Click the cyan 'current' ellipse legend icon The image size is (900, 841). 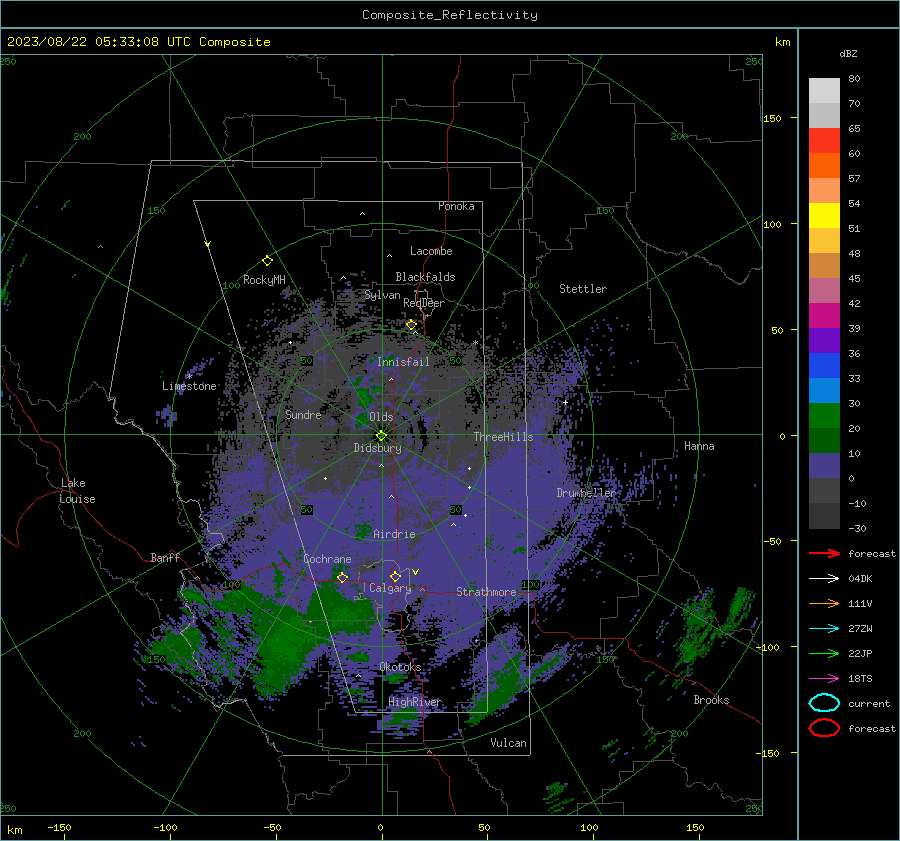tap(824, 703)
